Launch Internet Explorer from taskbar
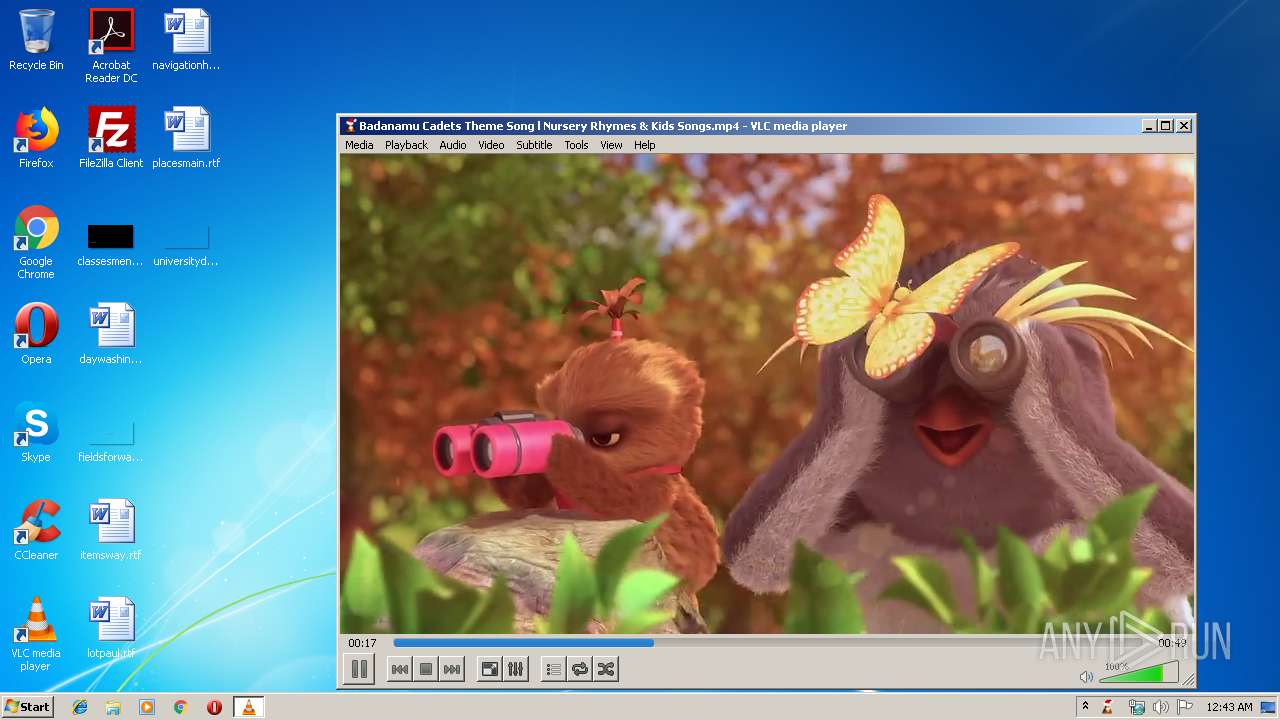 pos(80,707)
